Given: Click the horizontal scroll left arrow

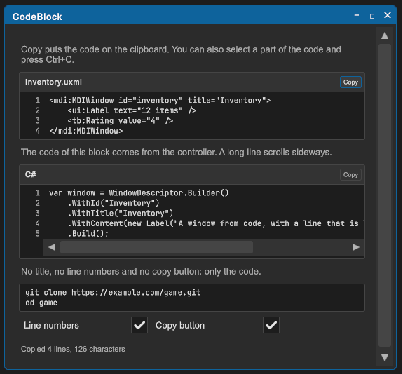Looking at the screenshot, I should coord(51,247).
